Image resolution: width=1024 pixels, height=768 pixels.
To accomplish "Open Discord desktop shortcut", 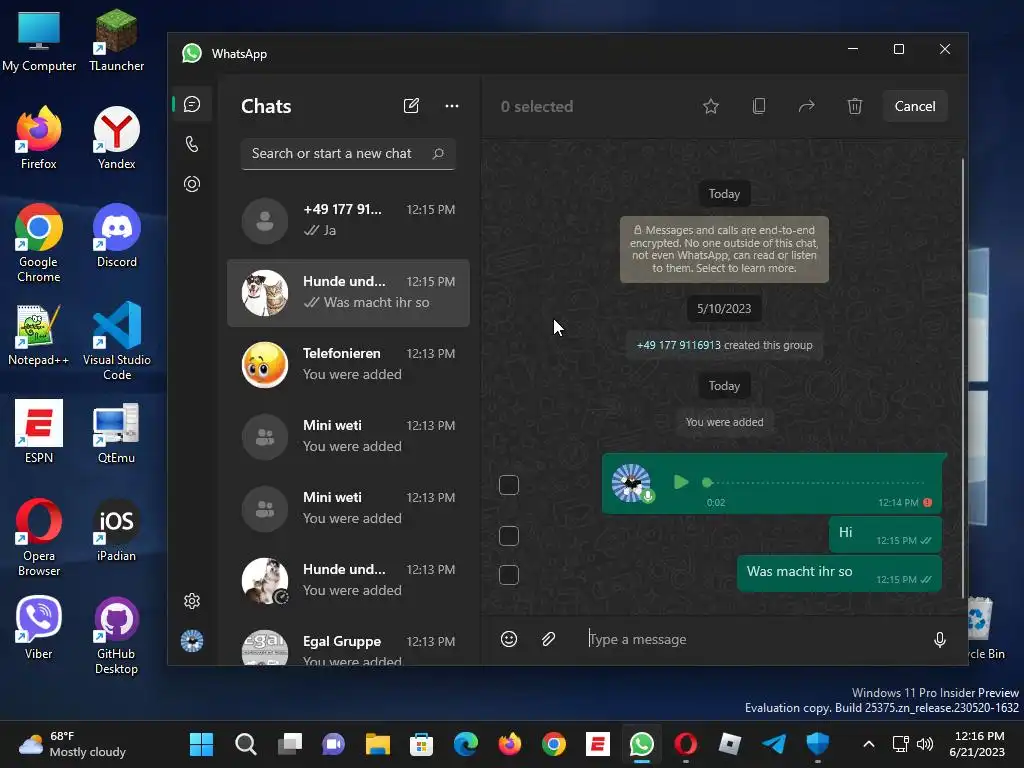I will [116, 236].
